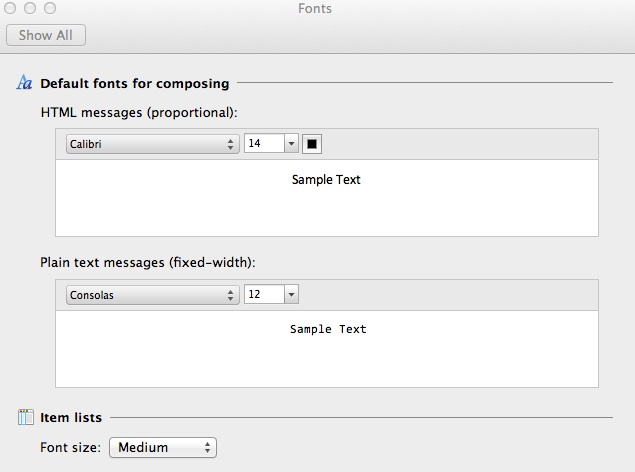Click the fonts icon beside Default fonts heading

point(25,83)
